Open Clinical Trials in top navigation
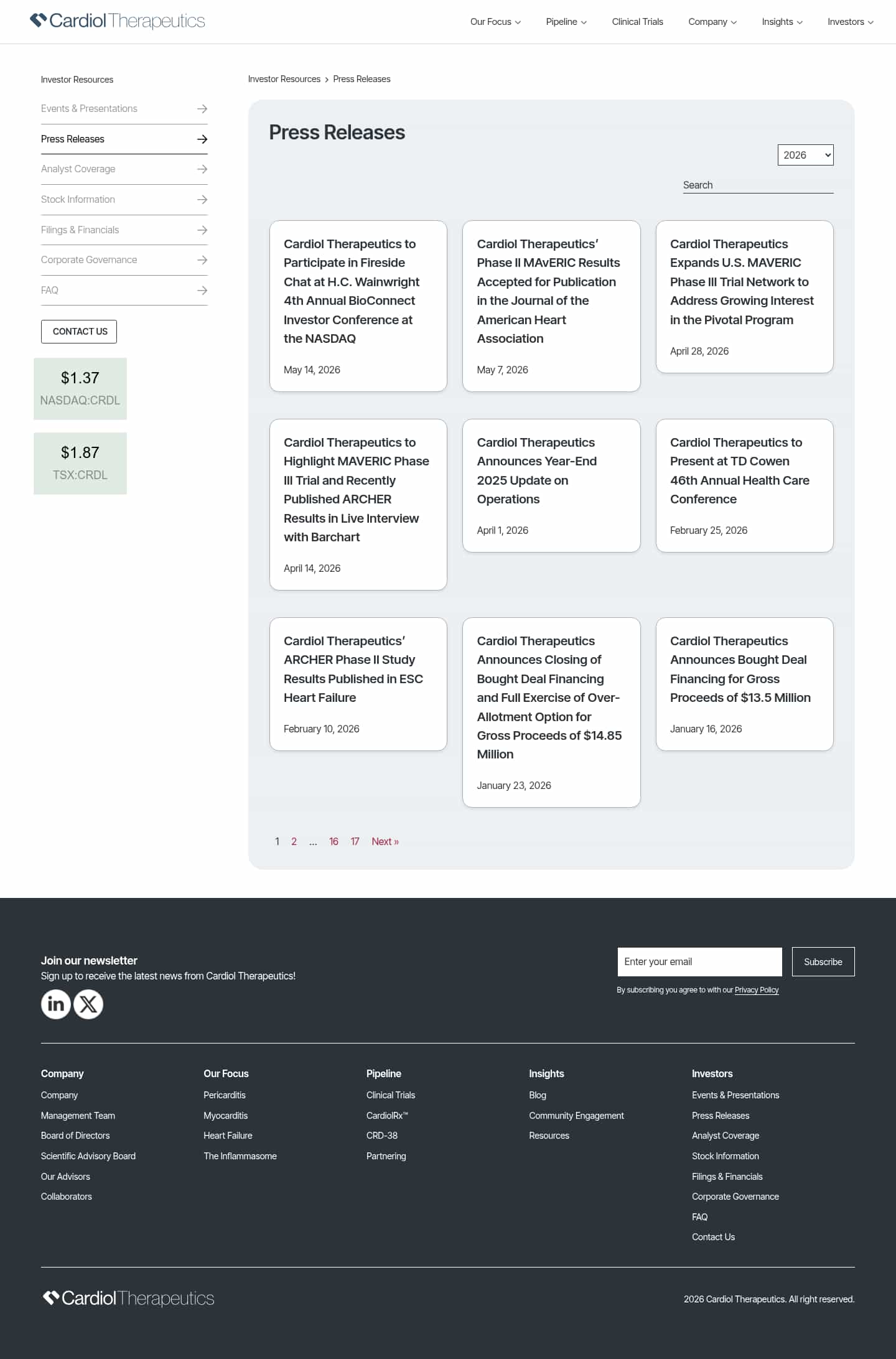Screen dimensions: 896x1359 637,22
